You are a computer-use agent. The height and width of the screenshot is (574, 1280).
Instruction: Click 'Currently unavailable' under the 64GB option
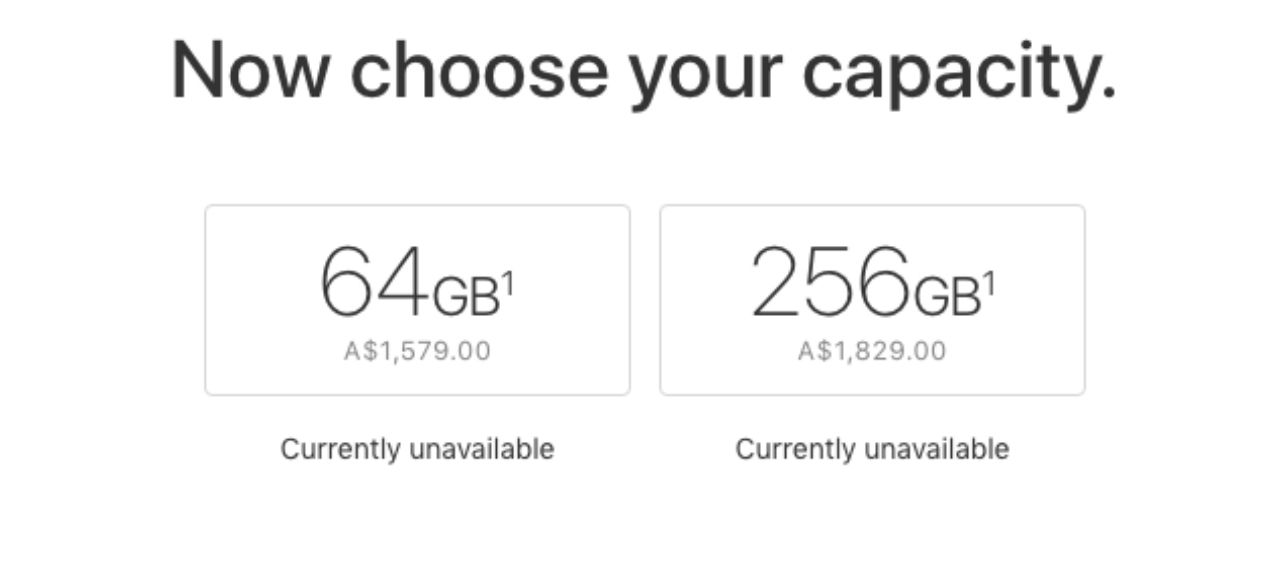[417, 449]
